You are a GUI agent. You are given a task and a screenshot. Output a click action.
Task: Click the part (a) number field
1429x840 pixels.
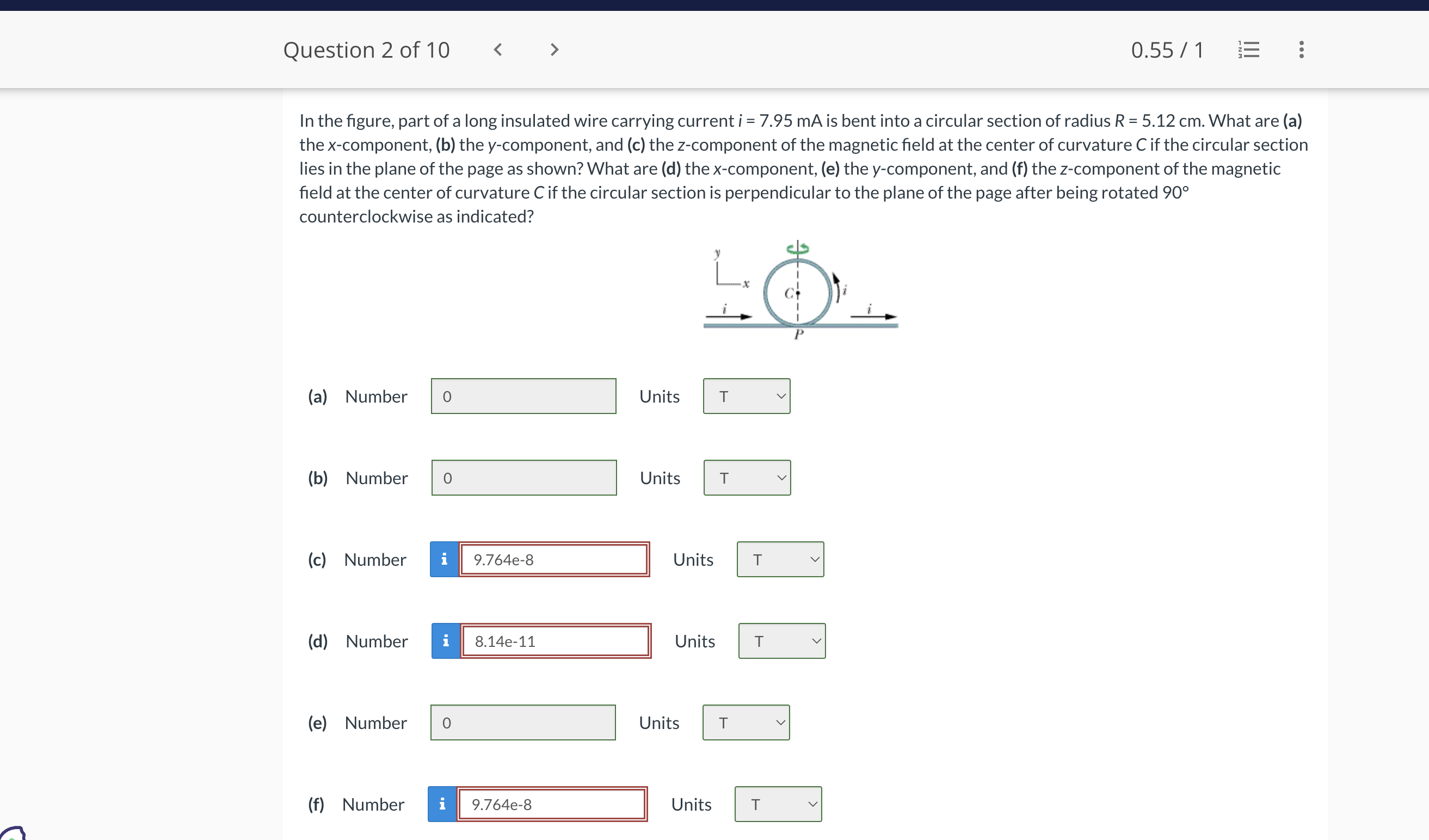point(523,396)
